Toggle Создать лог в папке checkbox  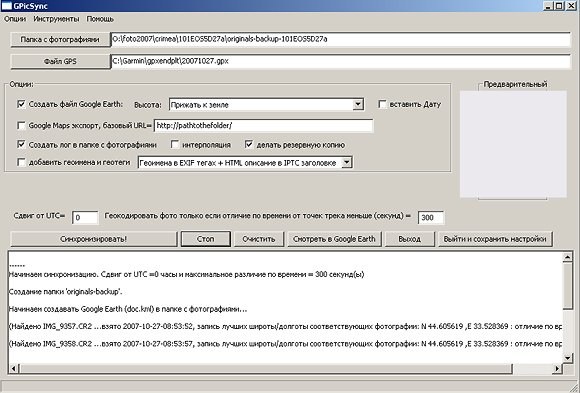[x=21, y=144]
